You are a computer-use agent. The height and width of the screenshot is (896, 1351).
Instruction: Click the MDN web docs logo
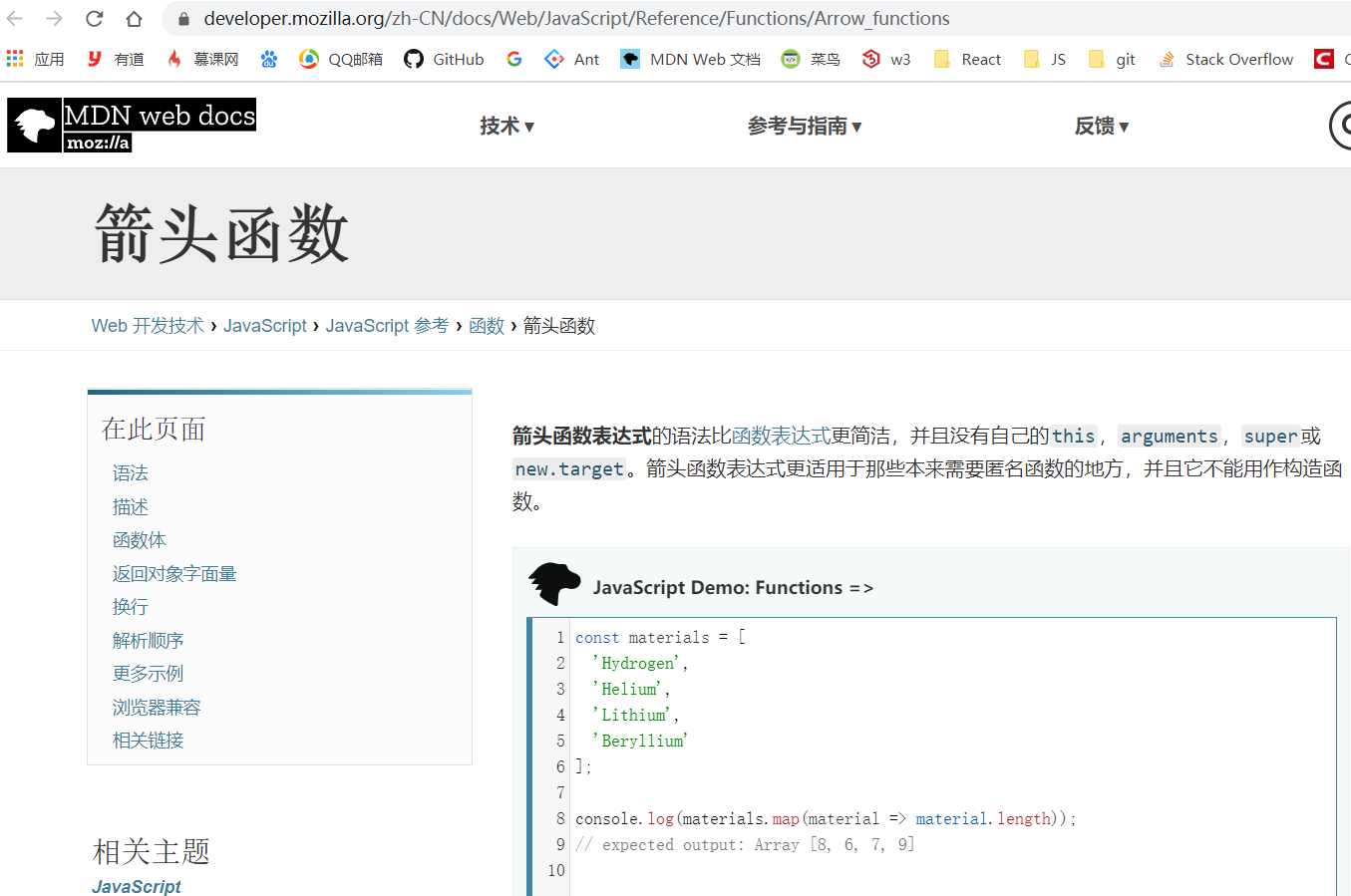click(x=131, y=125)
